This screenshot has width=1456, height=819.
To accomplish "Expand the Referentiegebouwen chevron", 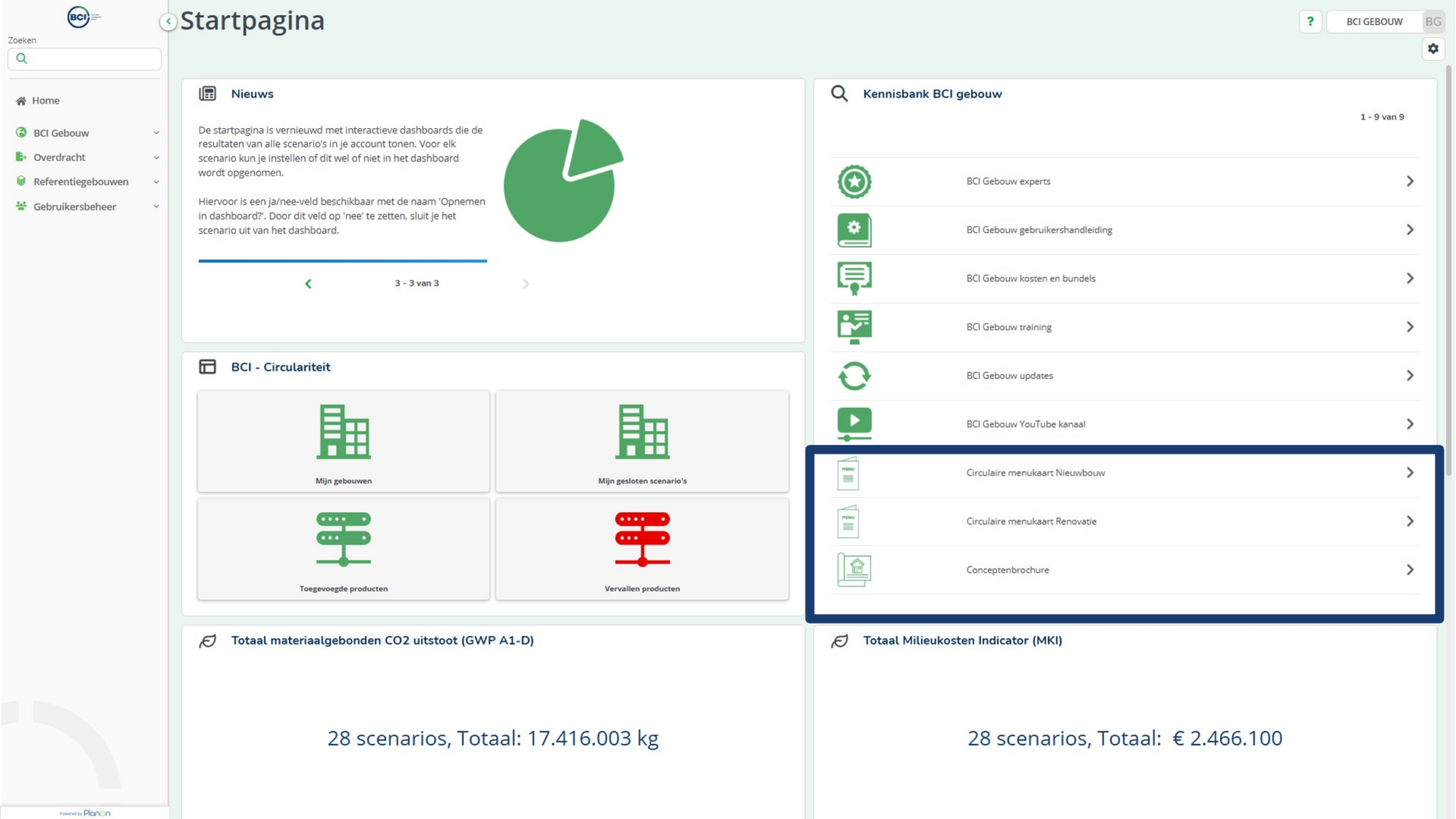I will click(x=156, y=182).
